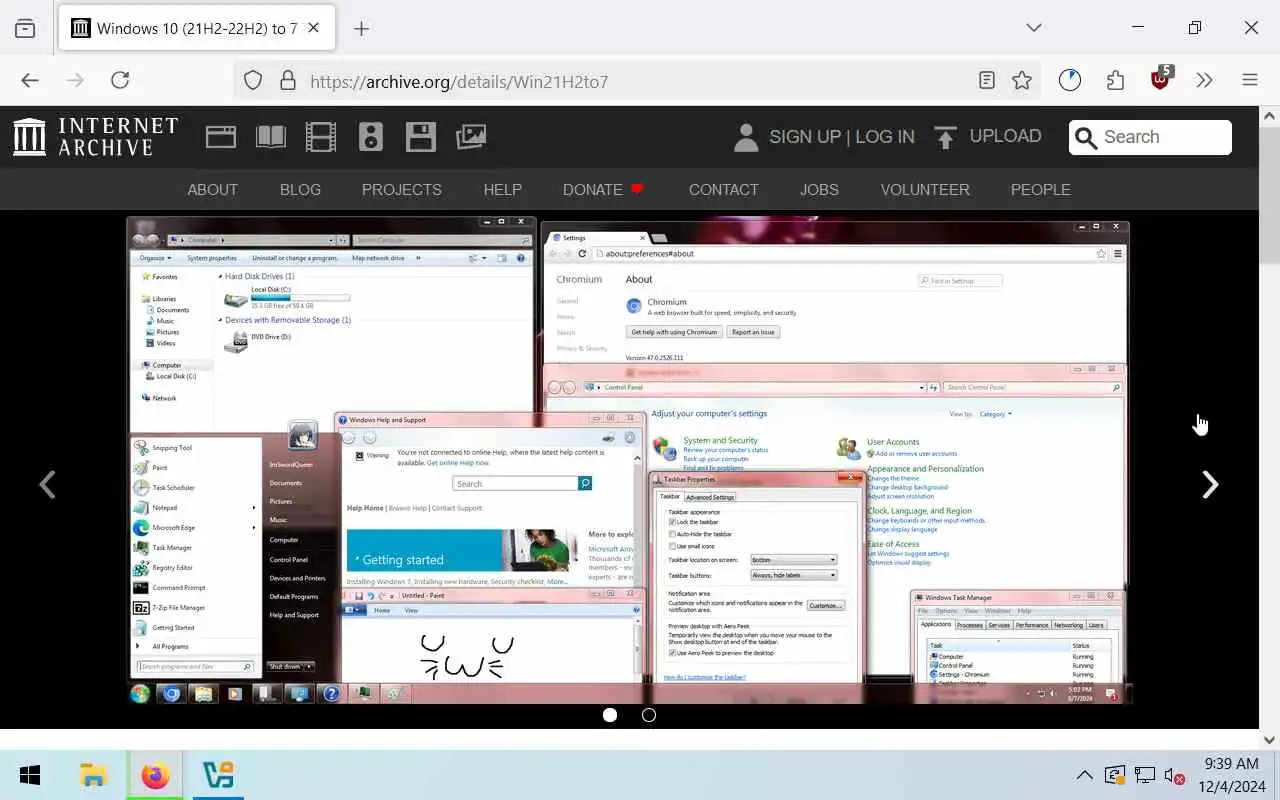
Task: List all tabs dropdown arrow
Action: point(1034,28)
